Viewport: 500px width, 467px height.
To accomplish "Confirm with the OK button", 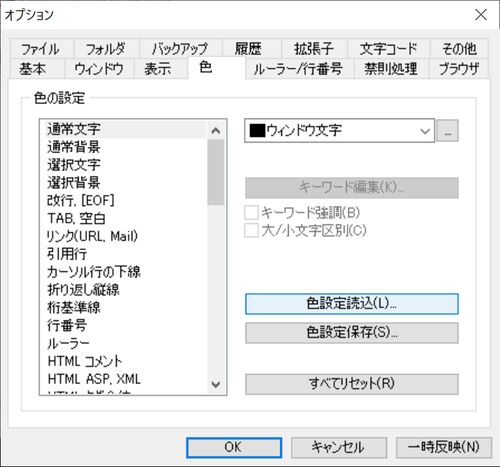I will click(234, 448).
